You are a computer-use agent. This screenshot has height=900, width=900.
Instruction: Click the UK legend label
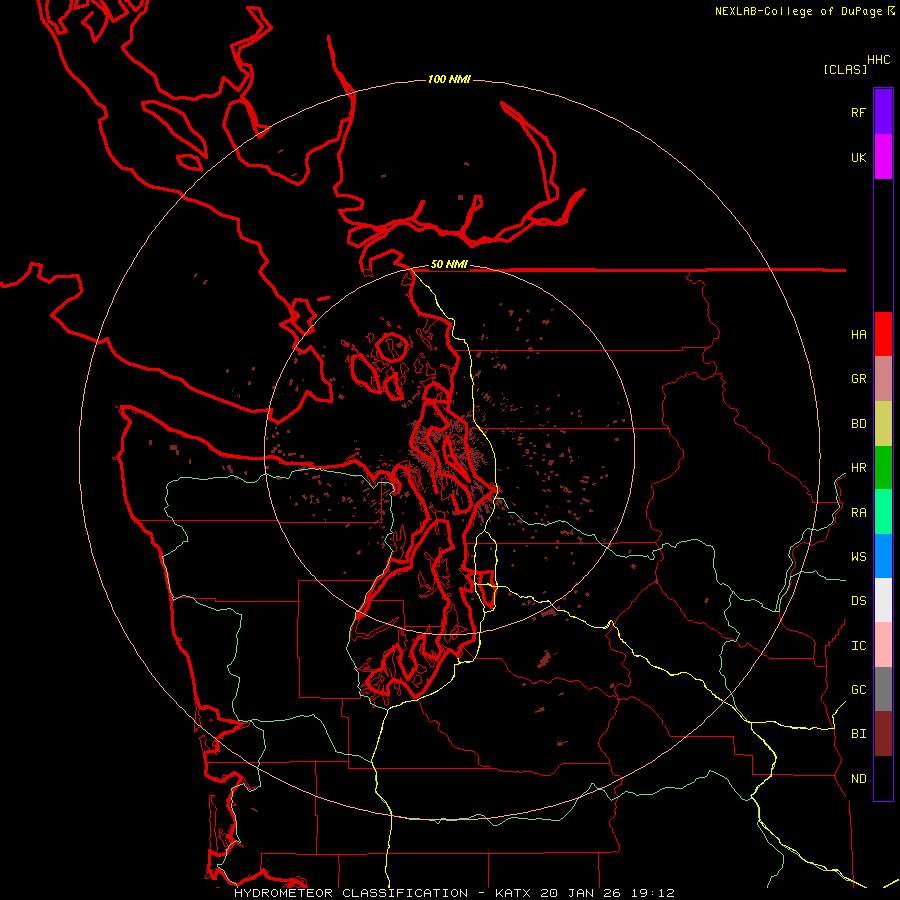coord(858,157)
